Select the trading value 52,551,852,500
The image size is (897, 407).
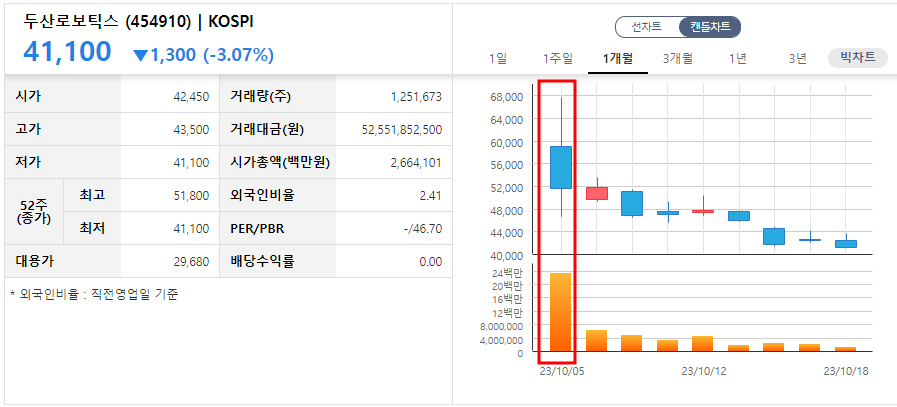(402, 130)
